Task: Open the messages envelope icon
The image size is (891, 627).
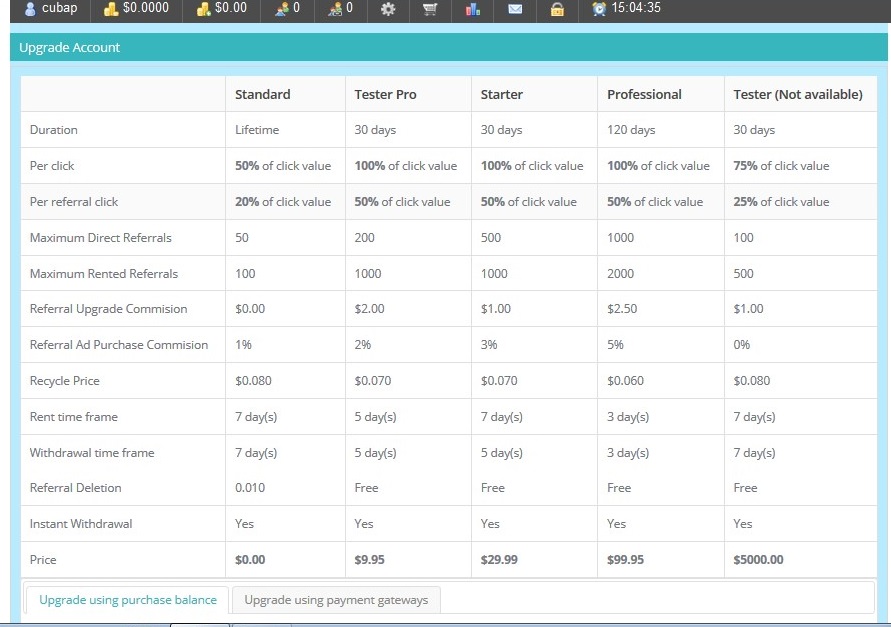Action: tap(515, 9)
